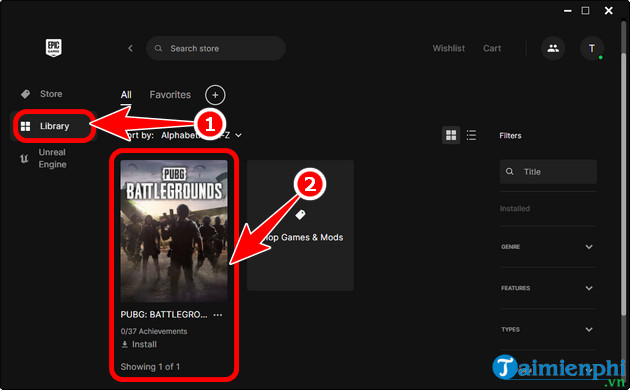The width and height of the screenshot is (630, 390).
Task: Open Unreal Engine section in sidebar
Action: pyautogui.click(x=52, y=158)
